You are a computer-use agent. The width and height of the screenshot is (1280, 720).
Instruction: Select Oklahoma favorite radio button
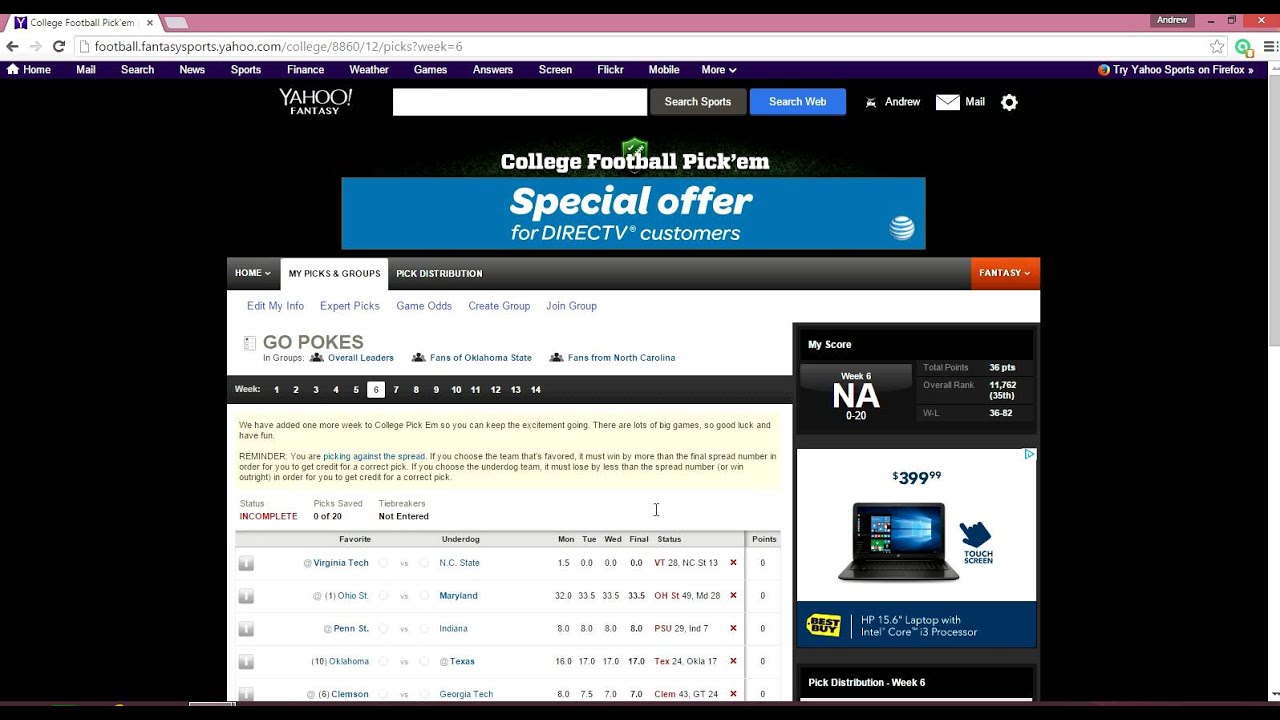click(x=384, y=662)
